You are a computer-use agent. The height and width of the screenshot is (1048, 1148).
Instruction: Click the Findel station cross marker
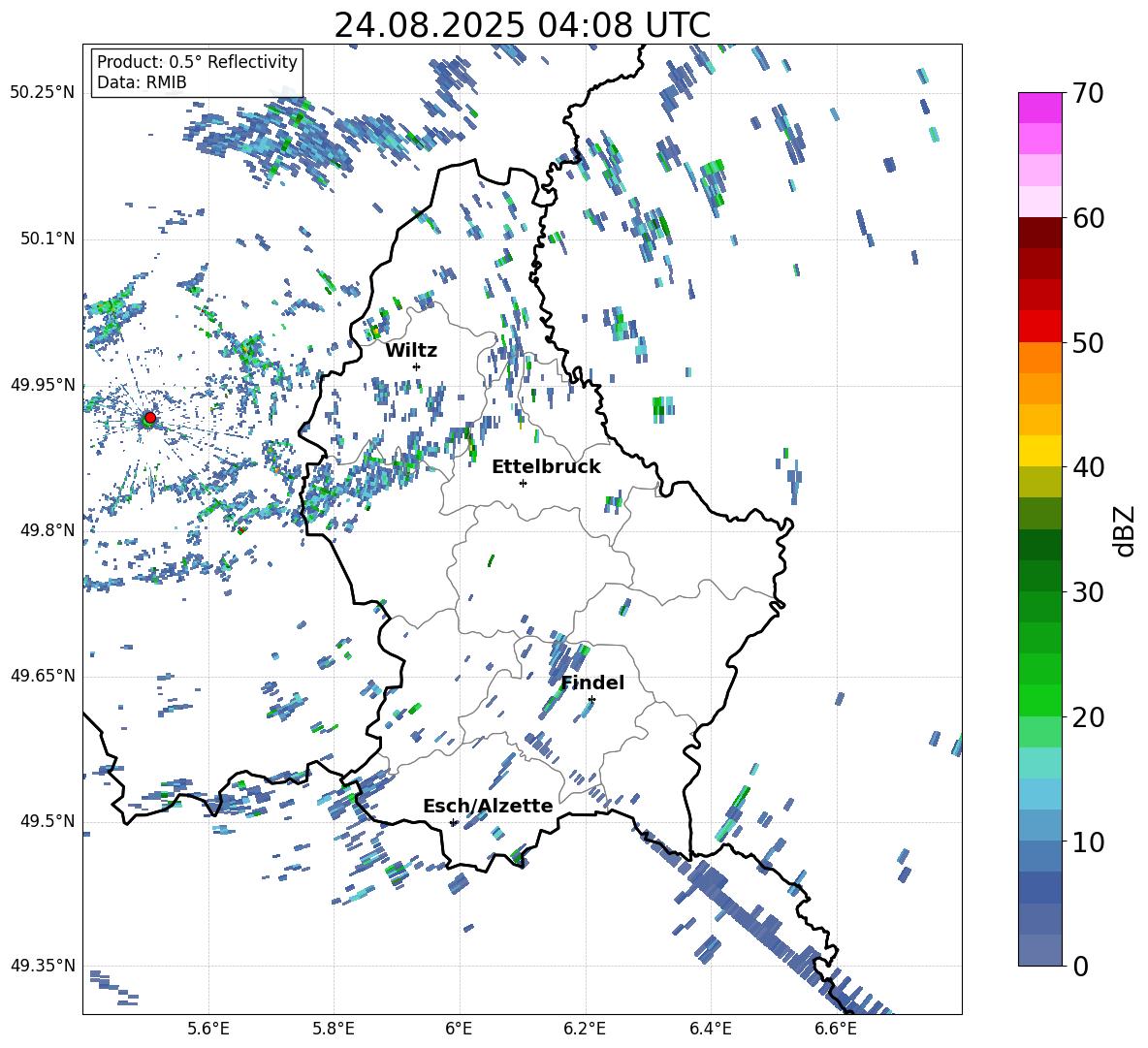click(591, 700)
